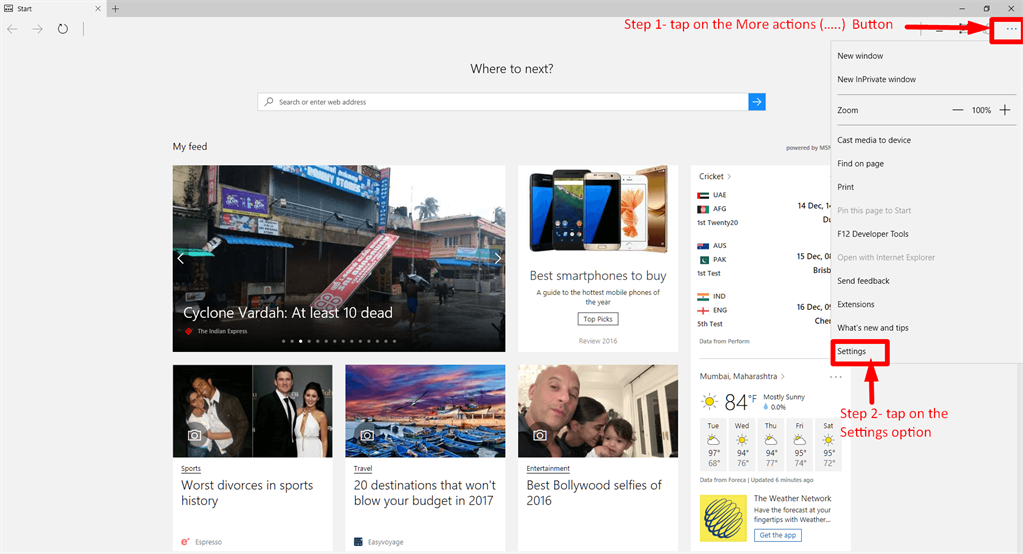The image size is (1023, 554).
Task: Select New window menu item
Action: point(860,56)
